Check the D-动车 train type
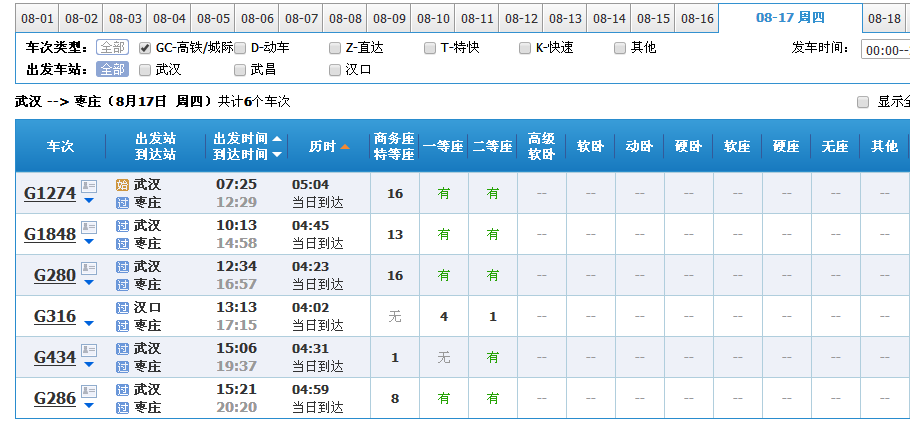 pyautogui.click(x=240, y=48)
